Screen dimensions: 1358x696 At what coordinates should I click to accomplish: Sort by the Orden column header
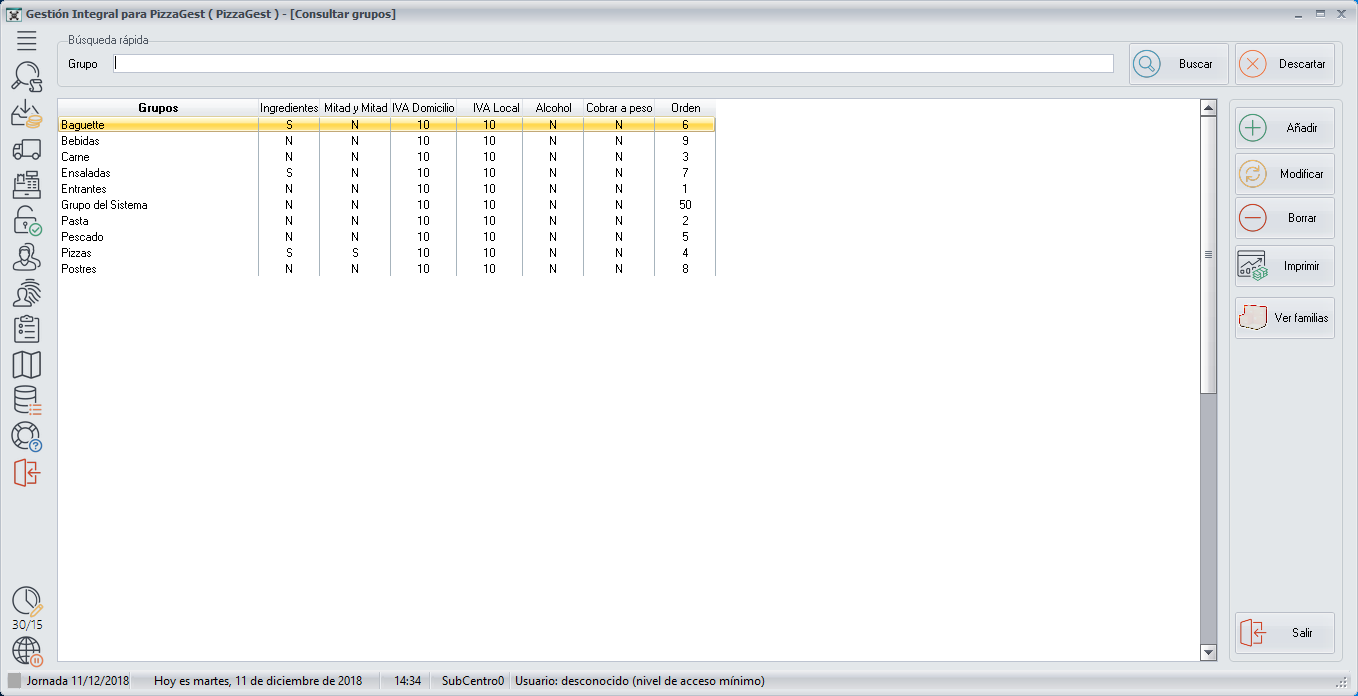[685, 108]
